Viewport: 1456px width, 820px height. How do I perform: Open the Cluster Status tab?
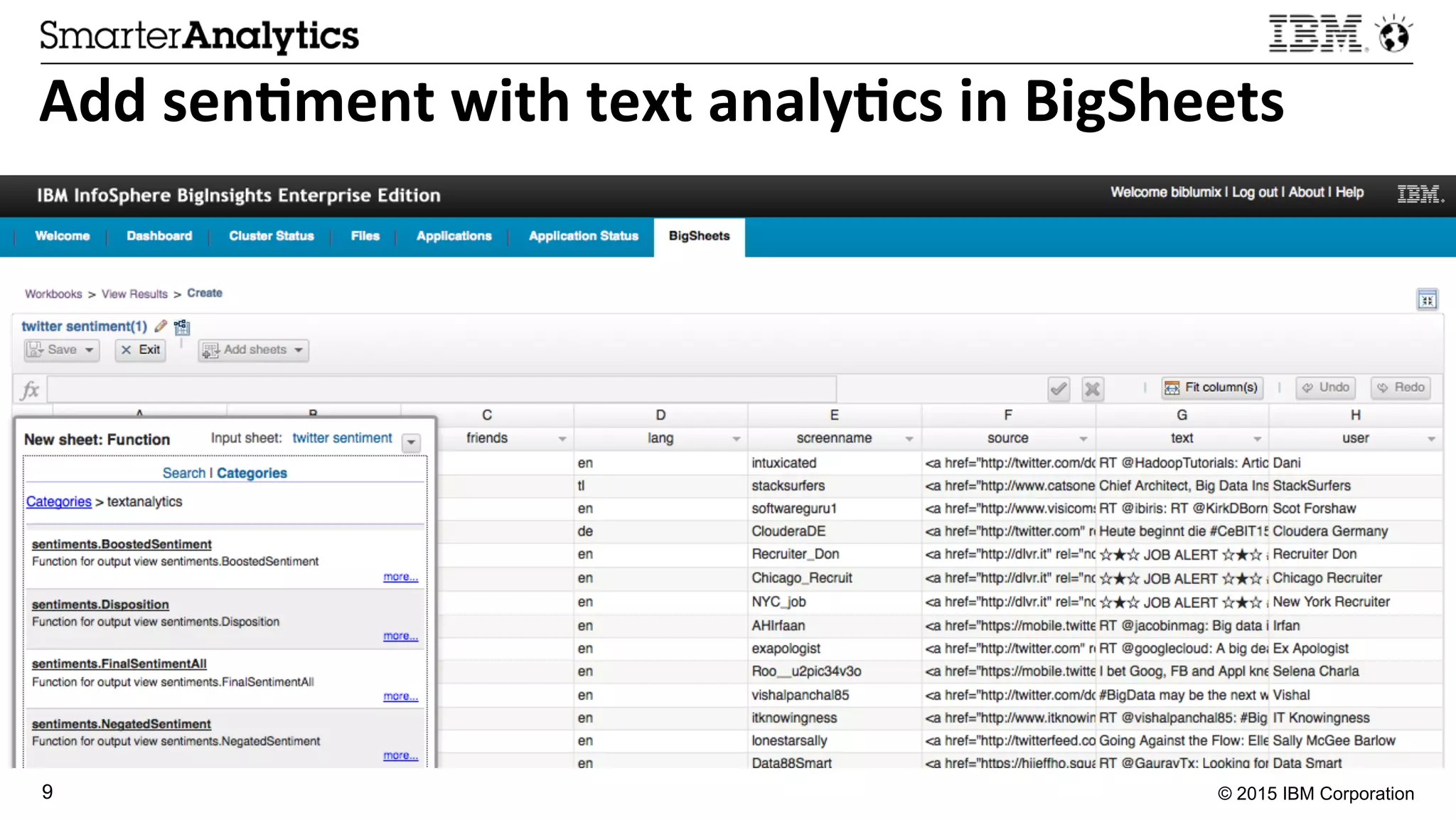272,236
